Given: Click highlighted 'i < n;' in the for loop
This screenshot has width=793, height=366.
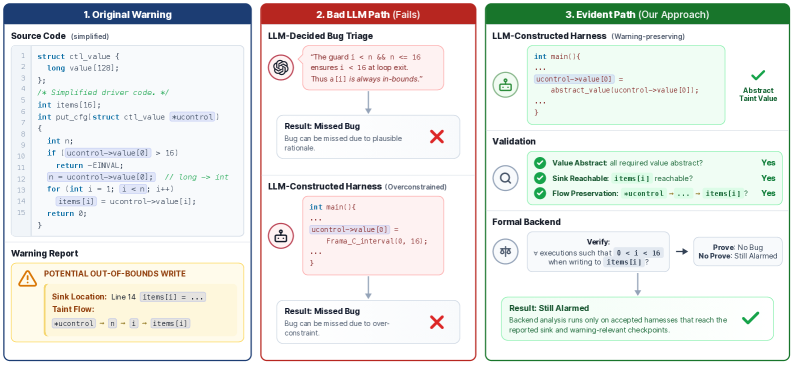Looking at the screenshot, I should coord(133,189).
